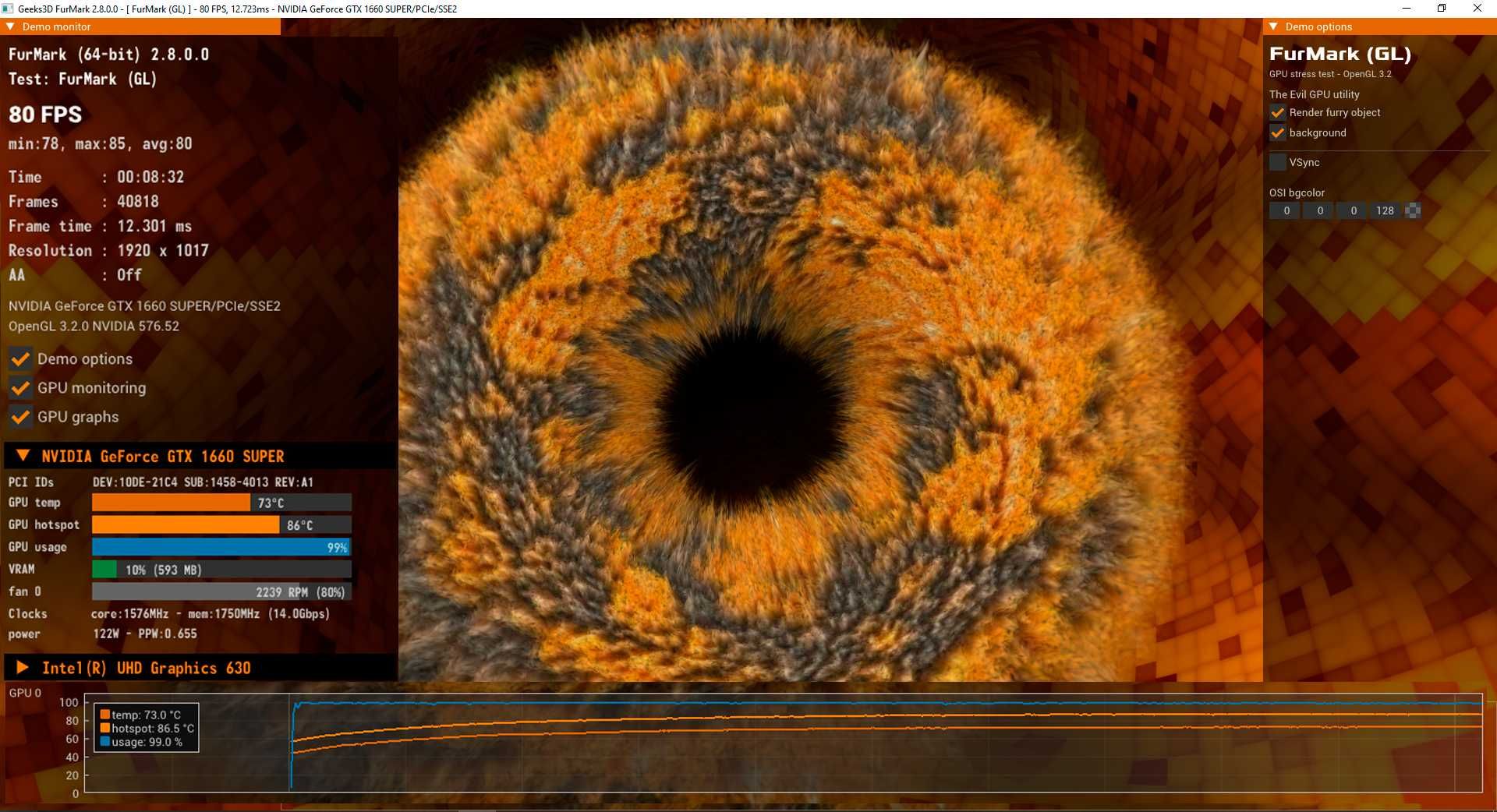The height and width of the screenshot is (812, 1497).
Task: Disable the background checkbox
Action: (x=1277, y=132)
